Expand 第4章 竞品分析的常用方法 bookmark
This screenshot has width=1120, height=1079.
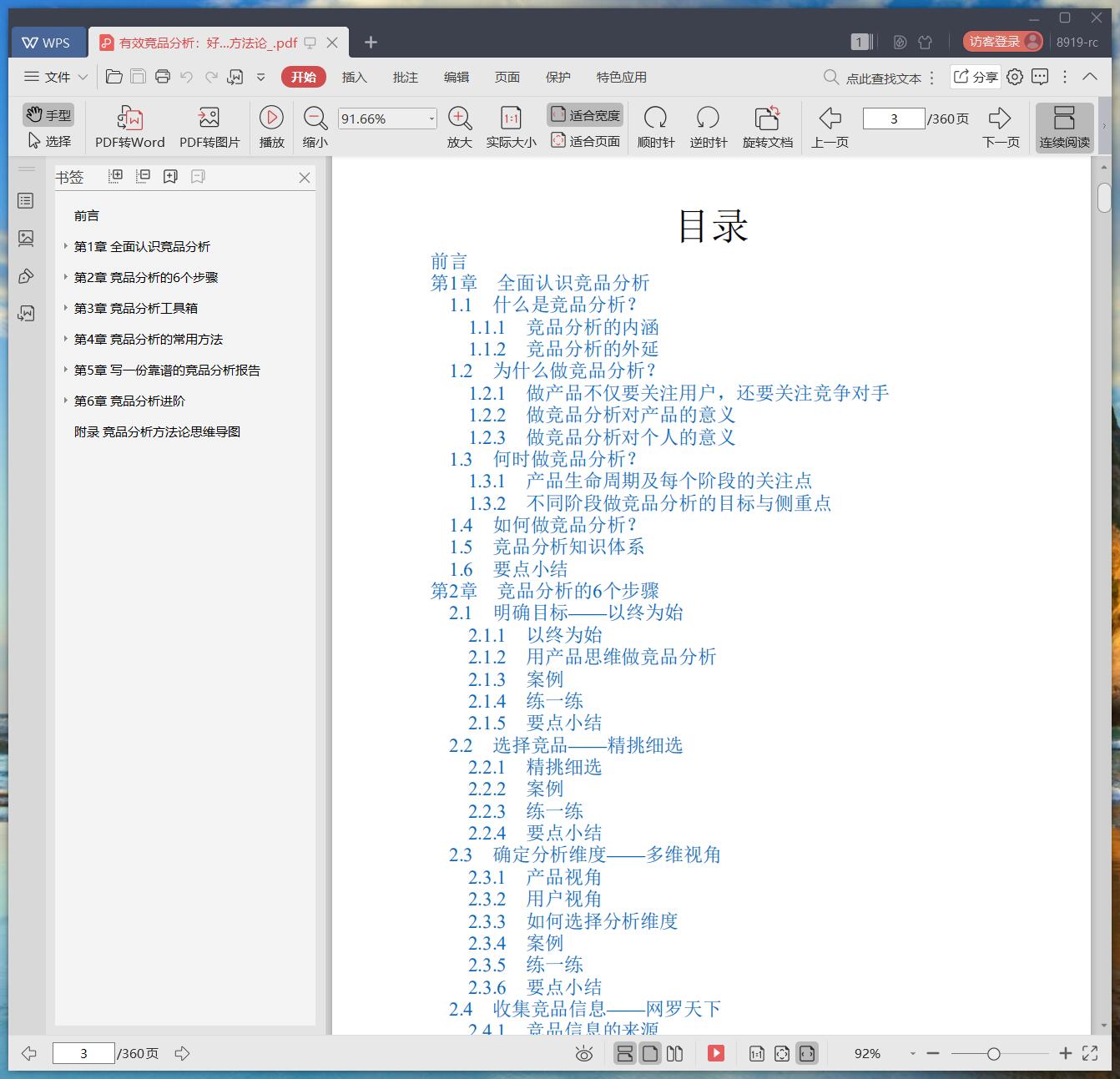(66, 339)
